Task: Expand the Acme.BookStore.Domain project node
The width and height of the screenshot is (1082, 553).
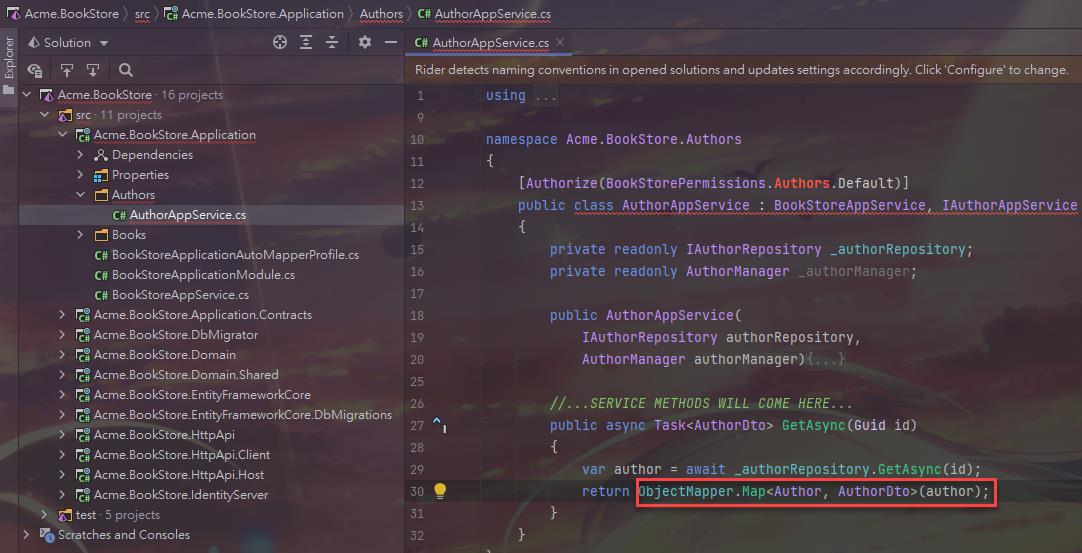Action: pos(63,355)
